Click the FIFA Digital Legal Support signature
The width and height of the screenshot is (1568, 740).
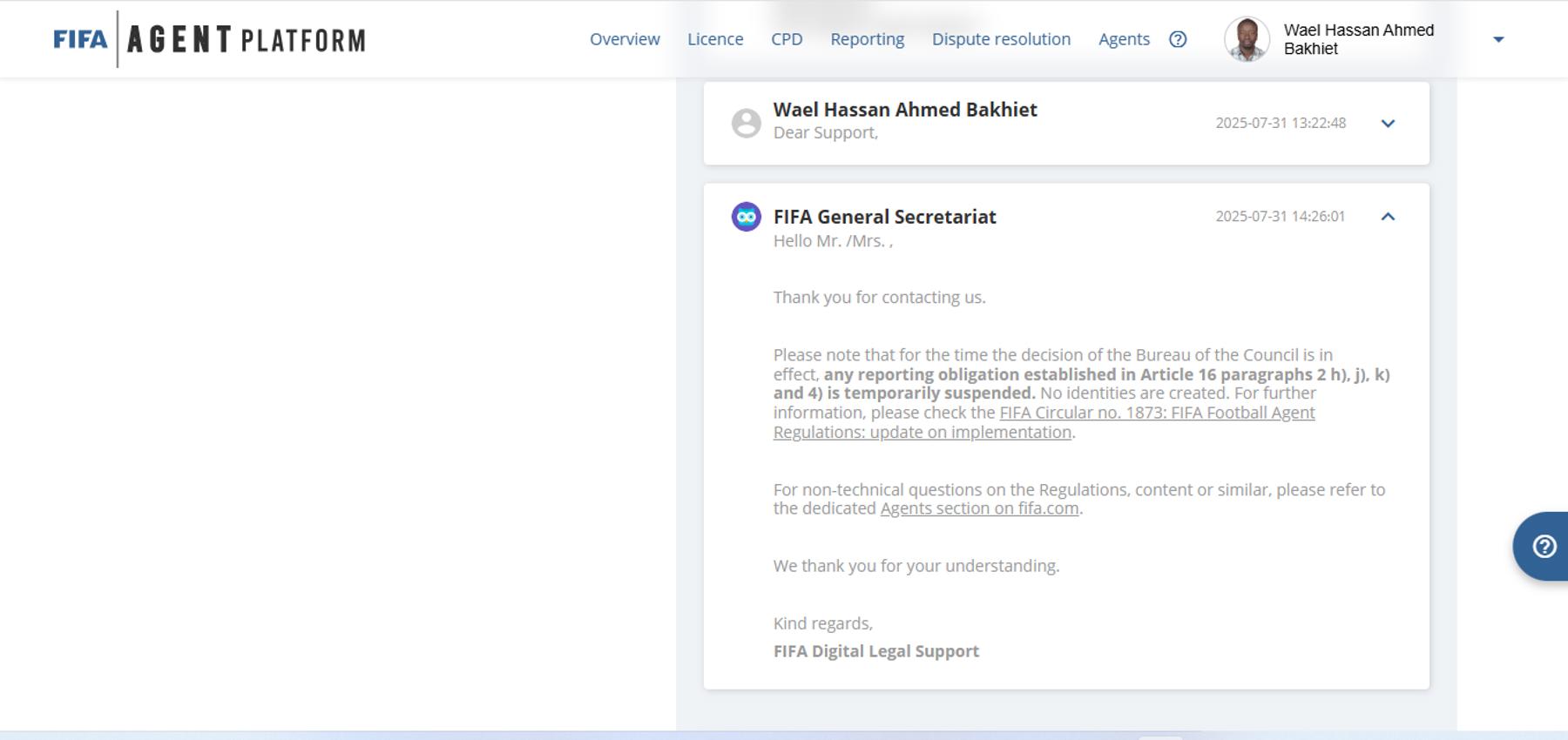tap(876, 651)
